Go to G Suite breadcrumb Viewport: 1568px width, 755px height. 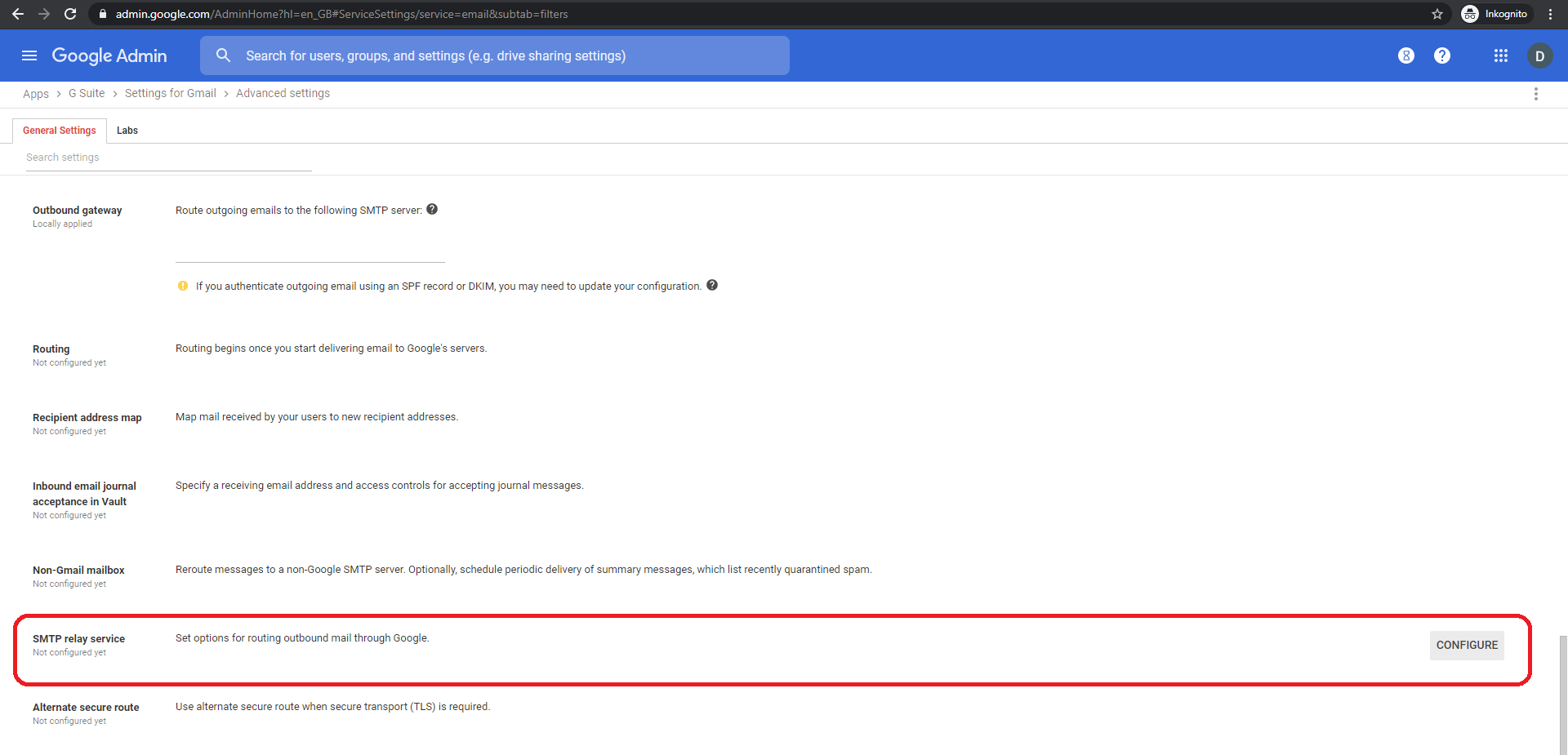click(x=87, y=94)
